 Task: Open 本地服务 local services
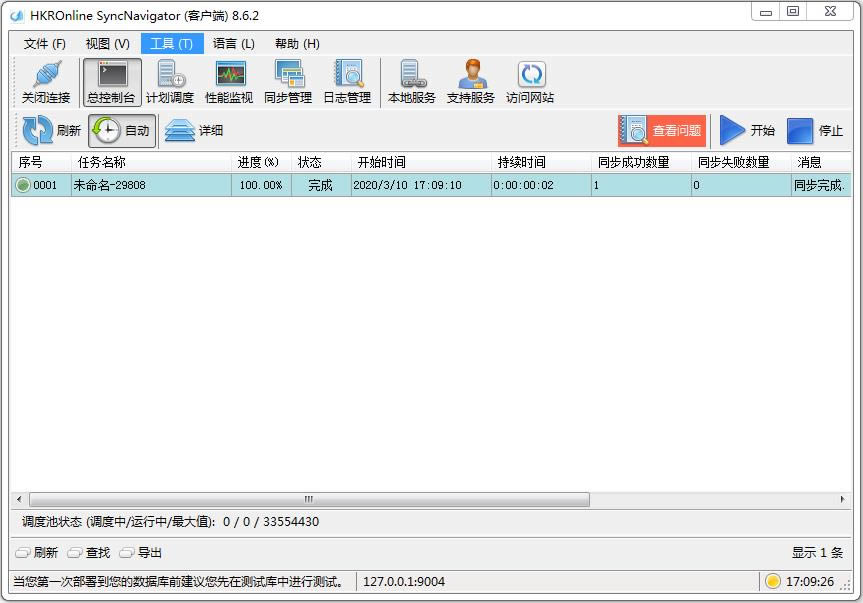tap(412, 82)
